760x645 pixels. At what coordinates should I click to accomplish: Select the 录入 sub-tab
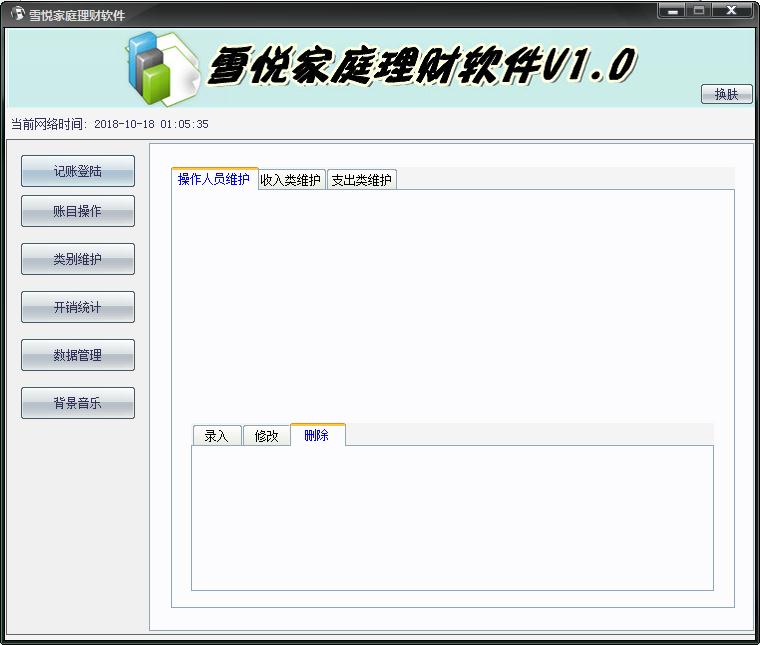(217, 436)
